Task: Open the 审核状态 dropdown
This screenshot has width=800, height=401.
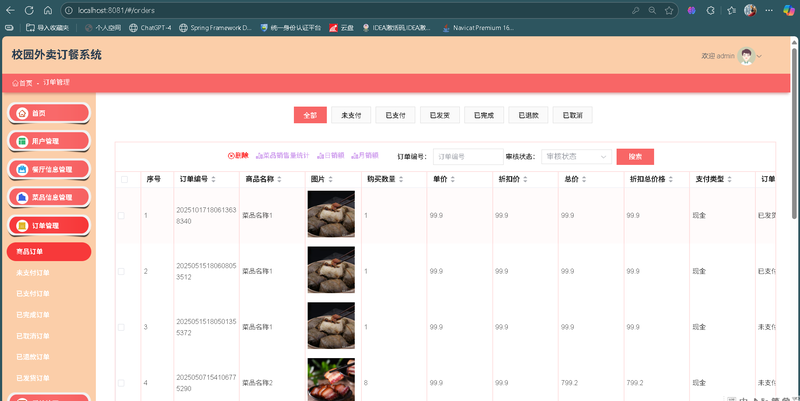Action: tap(576, 156)
